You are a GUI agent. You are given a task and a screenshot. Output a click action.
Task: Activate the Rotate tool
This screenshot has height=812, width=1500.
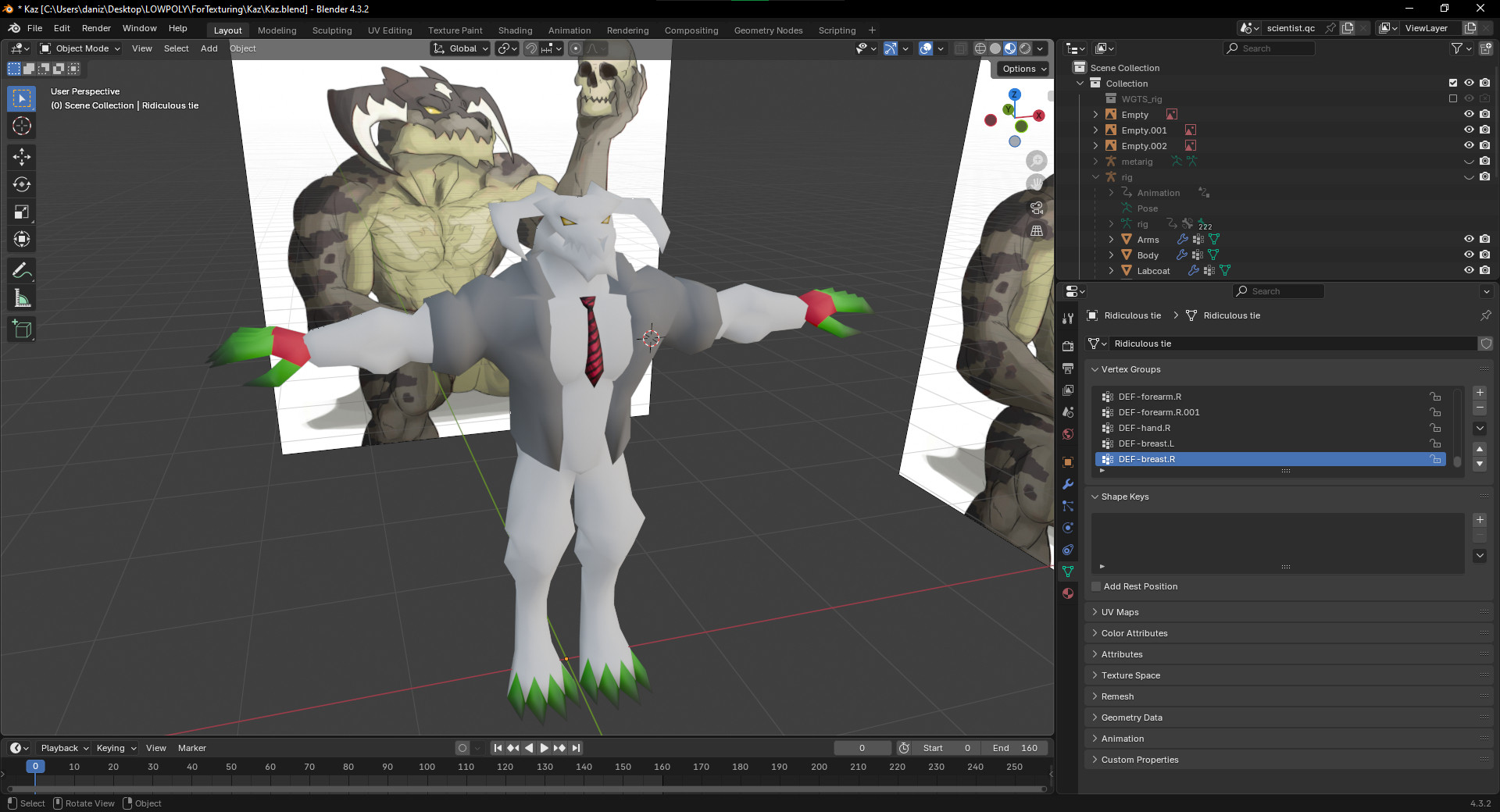click(22, 184)
